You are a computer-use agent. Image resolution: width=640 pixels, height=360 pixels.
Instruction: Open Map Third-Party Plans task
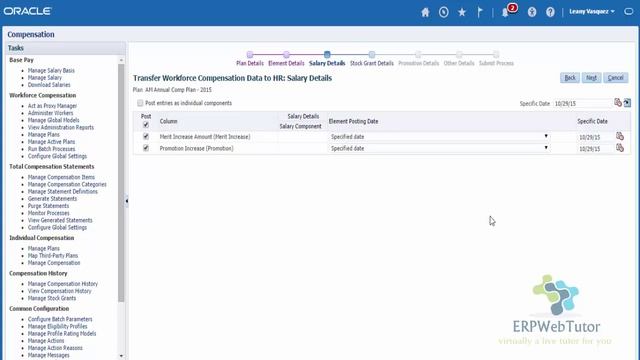pyautogui.click(x=53, y=256)
